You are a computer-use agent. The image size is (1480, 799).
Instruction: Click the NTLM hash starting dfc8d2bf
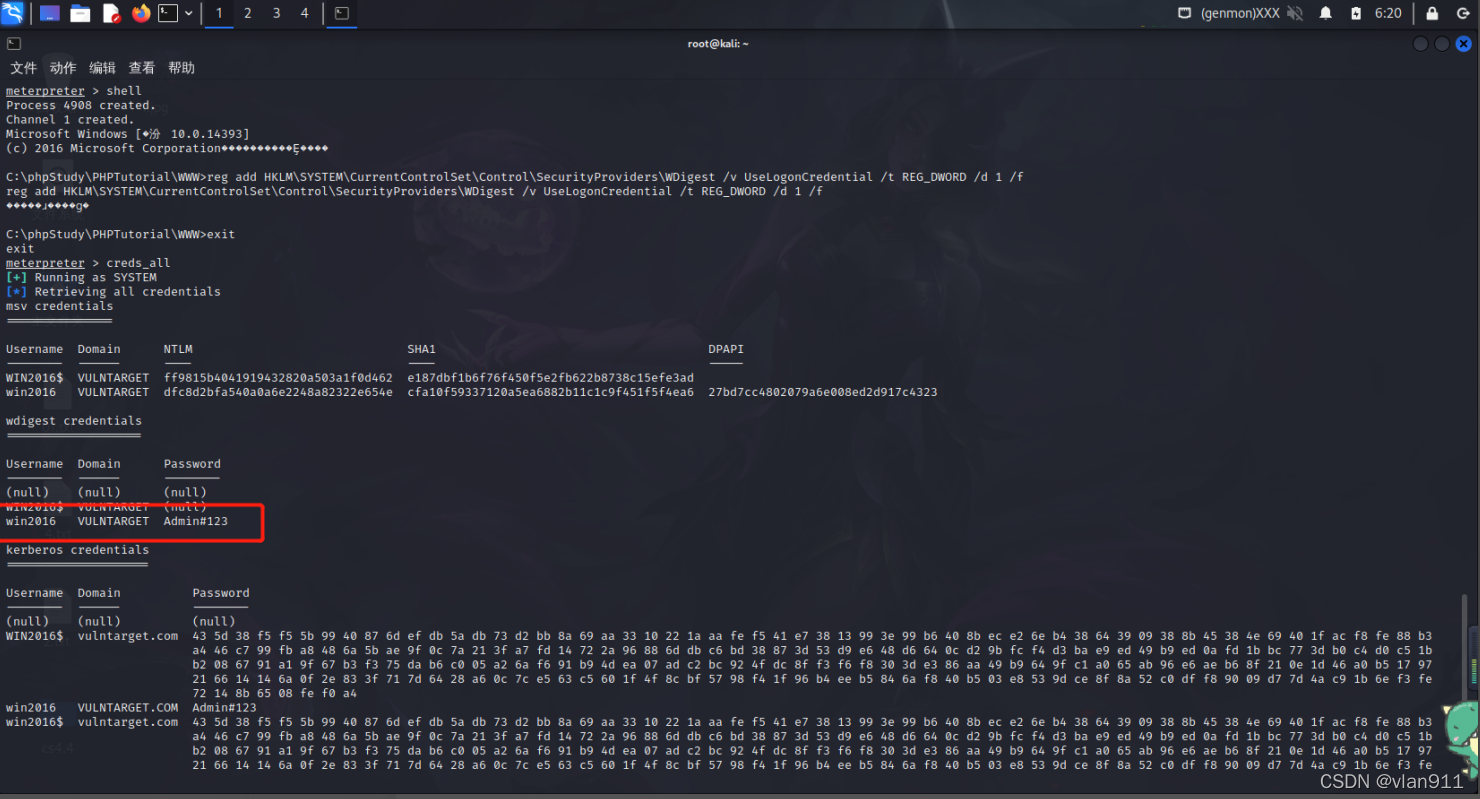(278, 392)
